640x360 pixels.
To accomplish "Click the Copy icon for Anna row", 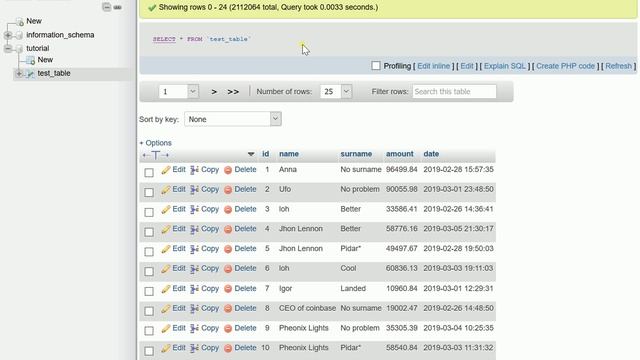I will [194, 170].
